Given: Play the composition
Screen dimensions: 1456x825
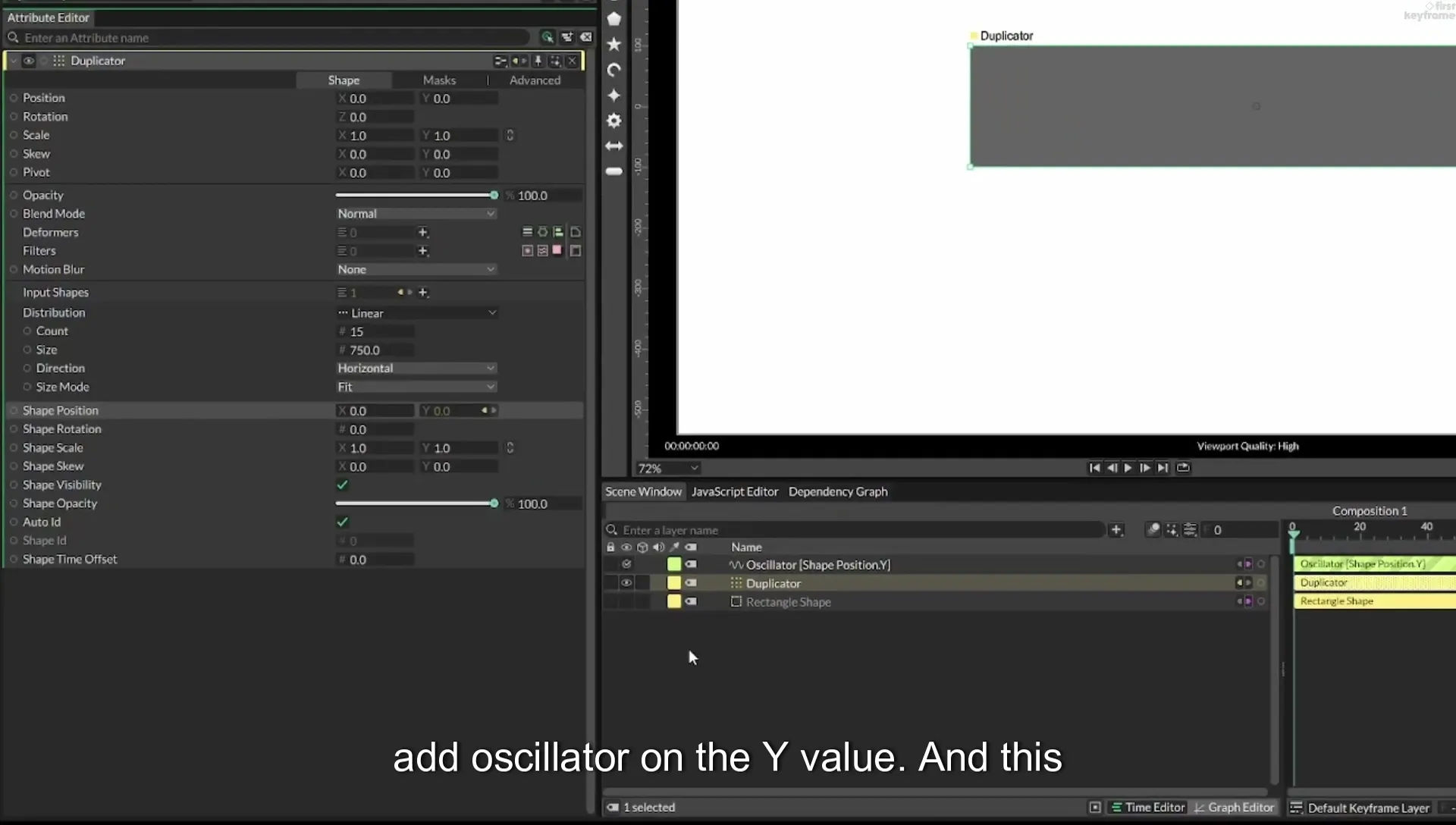Looking at the screenshot, I should coord(1128,468).
